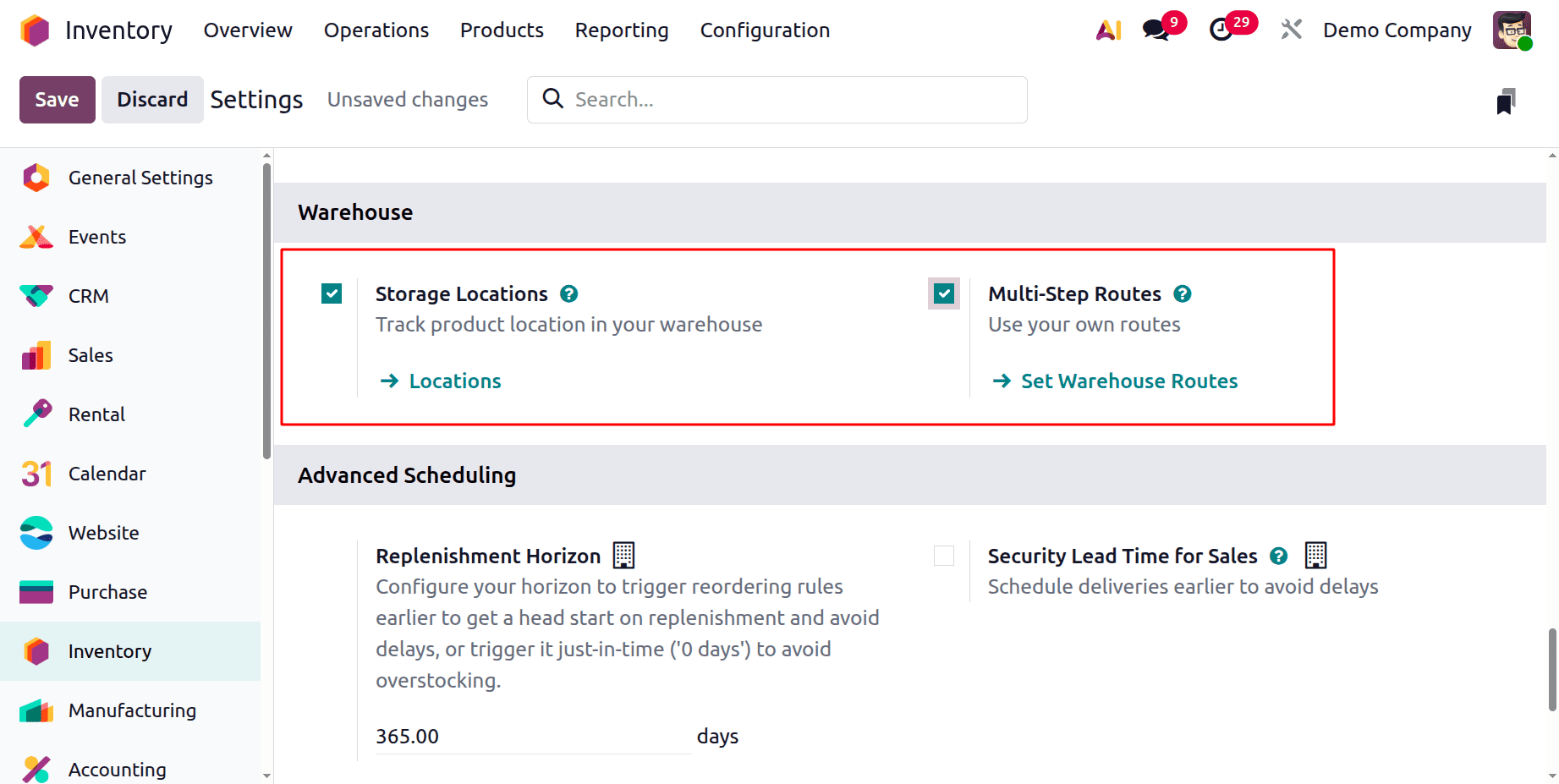This screenshot has height=784, width=1559.
Task: Open the Manufacturing settings section
Action: [132, 710]
